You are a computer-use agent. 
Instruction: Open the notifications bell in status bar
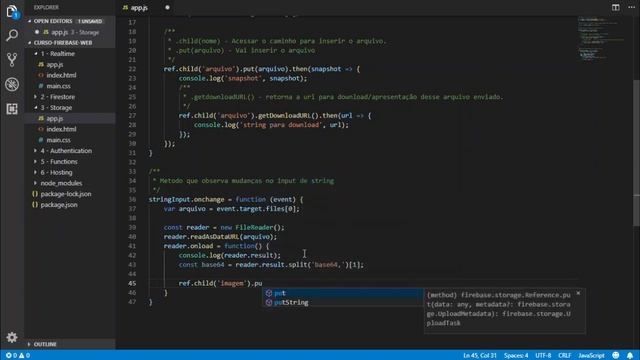tap(630, 355)
